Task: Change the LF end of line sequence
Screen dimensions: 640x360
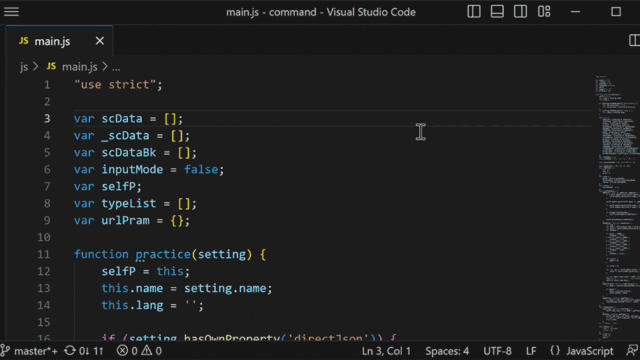Action: 531,351
